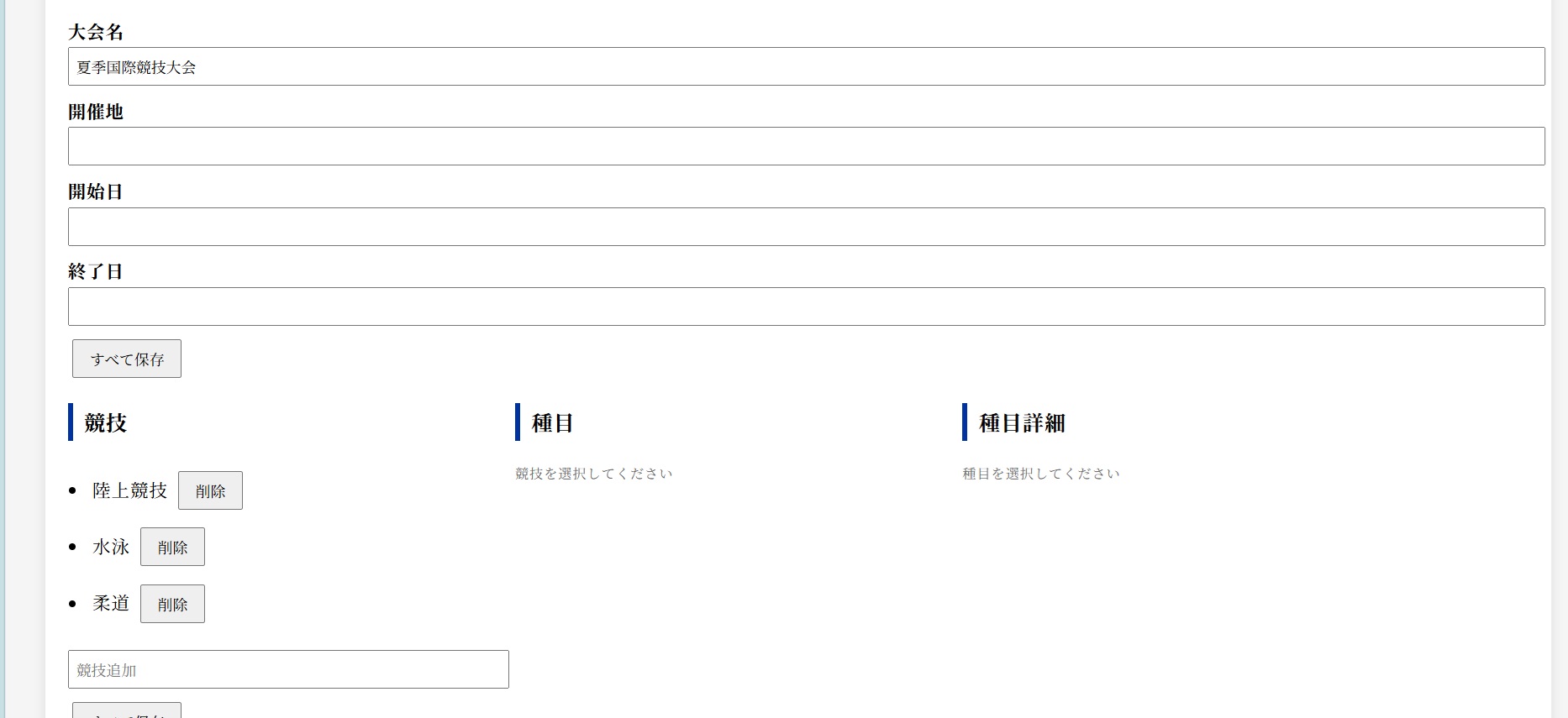Screen dimensions: 1568x718
Task: Choose 水泳 from the 競技 list
Action: pos(111,548)
